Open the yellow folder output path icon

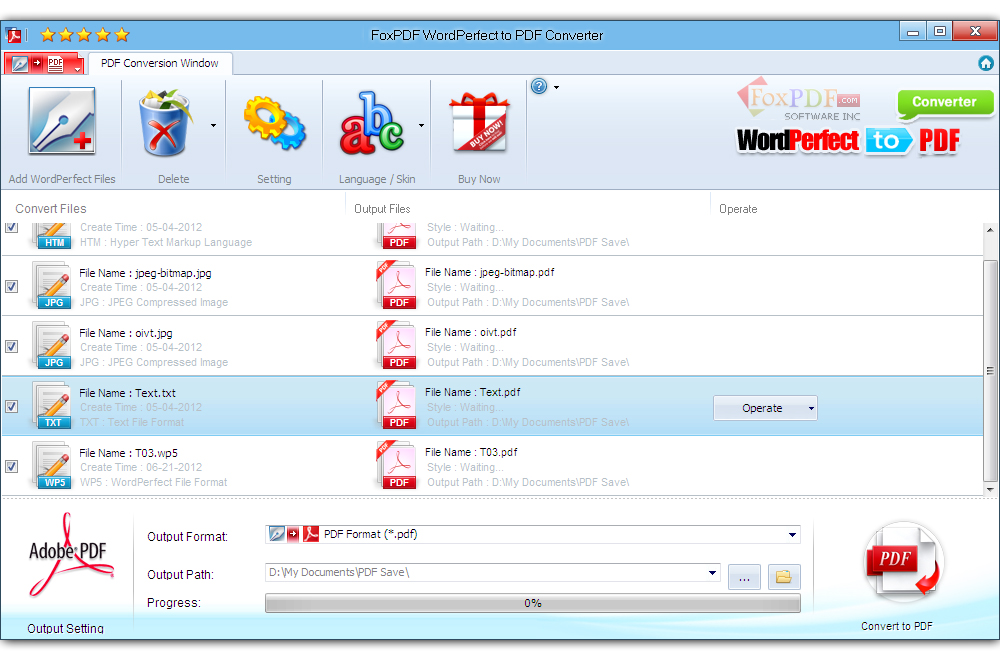pyautogui.click(x=784, y=577)
